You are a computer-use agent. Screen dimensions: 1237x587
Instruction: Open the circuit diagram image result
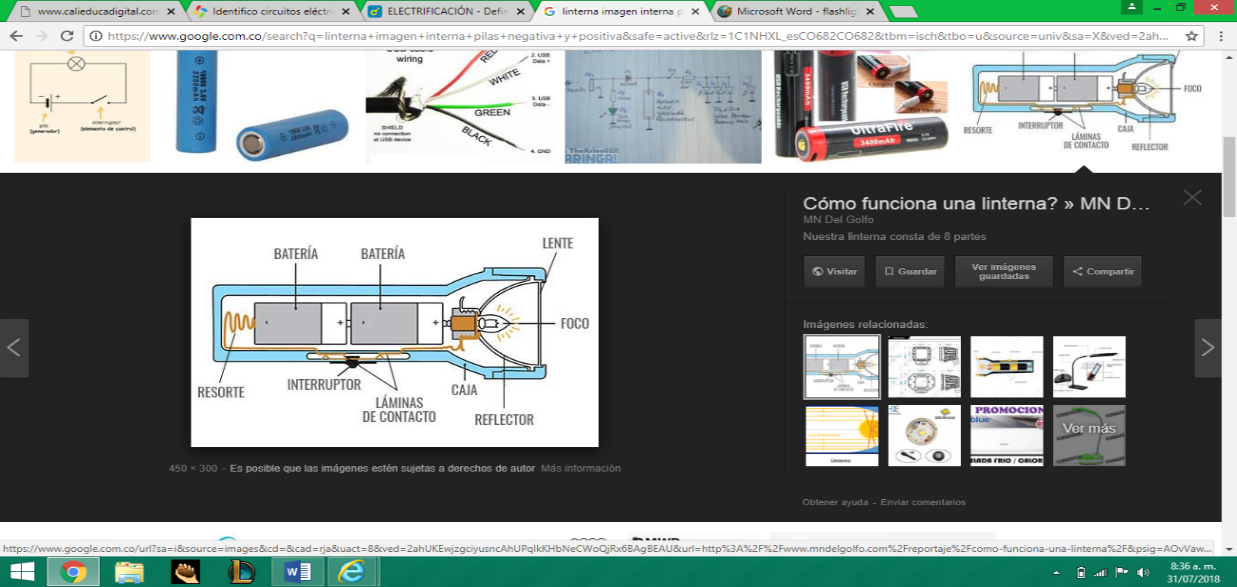point(82,106)
